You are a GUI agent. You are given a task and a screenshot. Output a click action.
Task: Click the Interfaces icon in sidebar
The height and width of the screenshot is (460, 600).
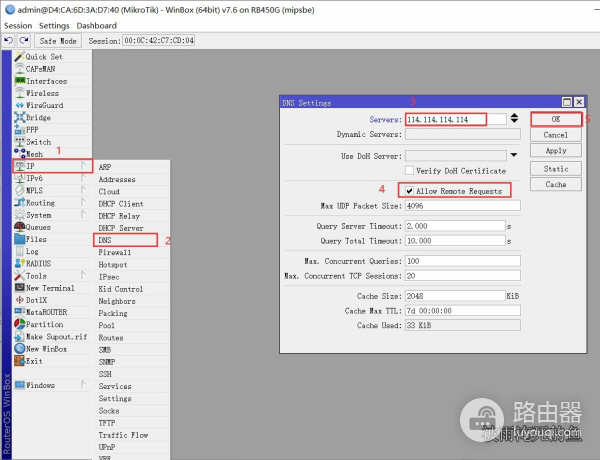pos(20,81)
